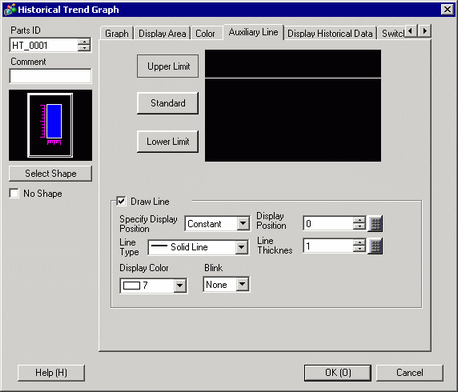Open keypad for Display Position value

tap(375, 224)
